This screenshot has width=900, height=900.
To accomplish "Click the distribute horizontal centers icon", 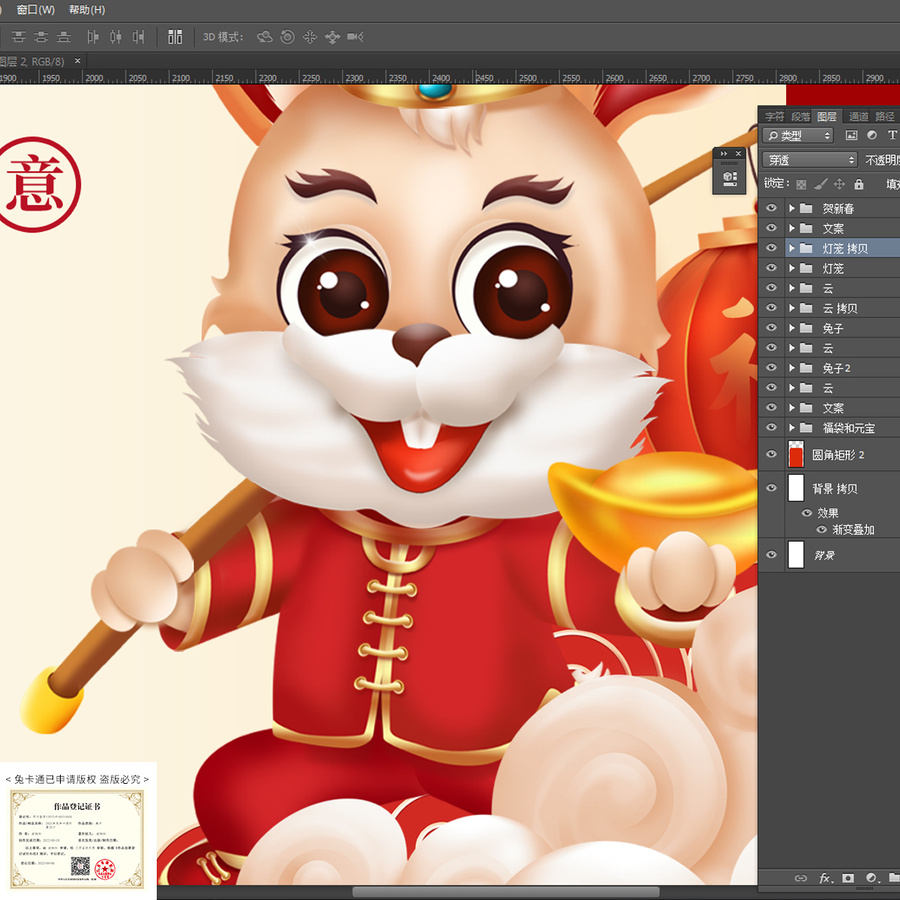I will tap(115, 37).
